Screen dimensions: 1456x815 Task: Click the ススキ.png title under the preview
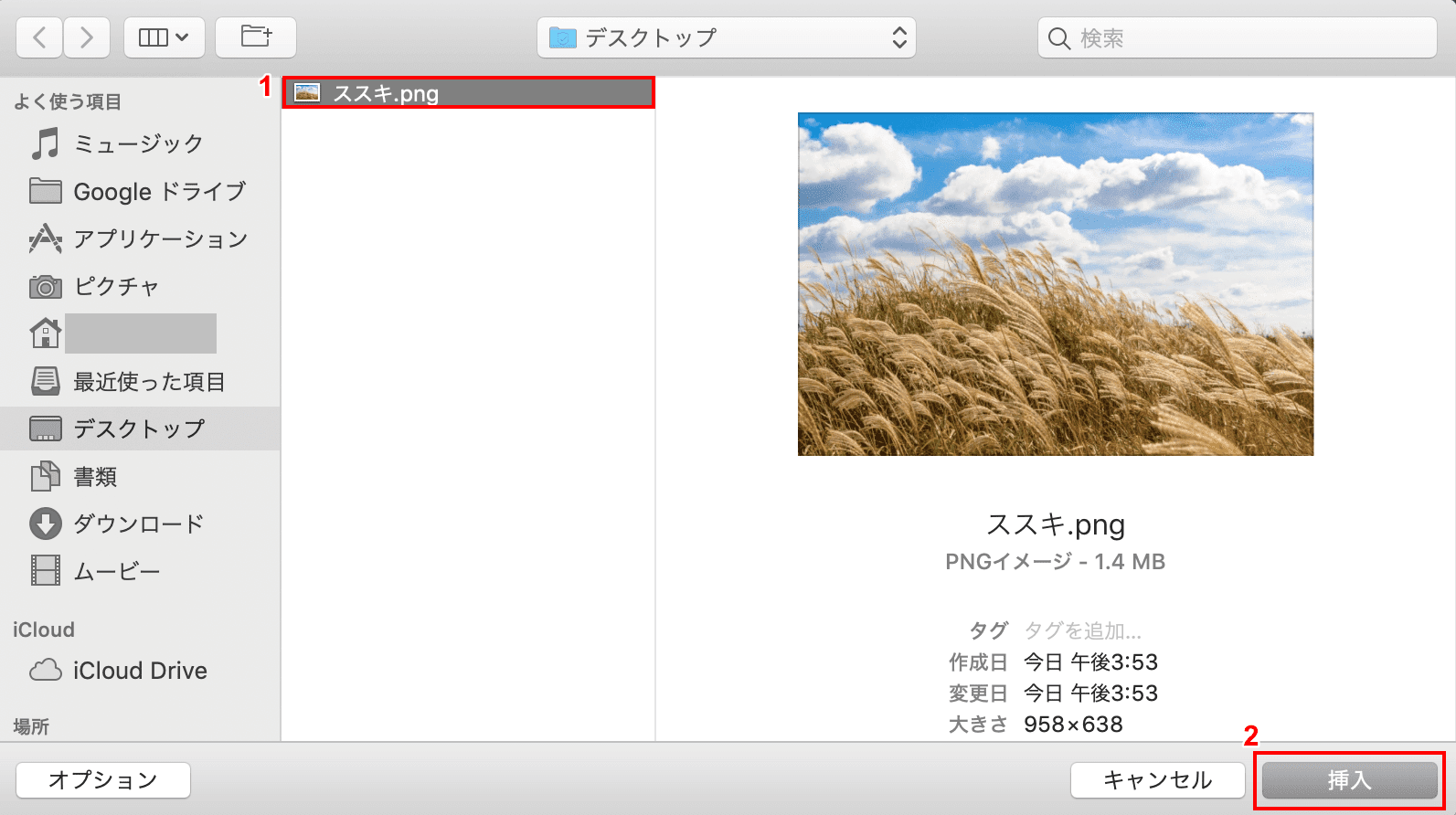point(1056,524)
